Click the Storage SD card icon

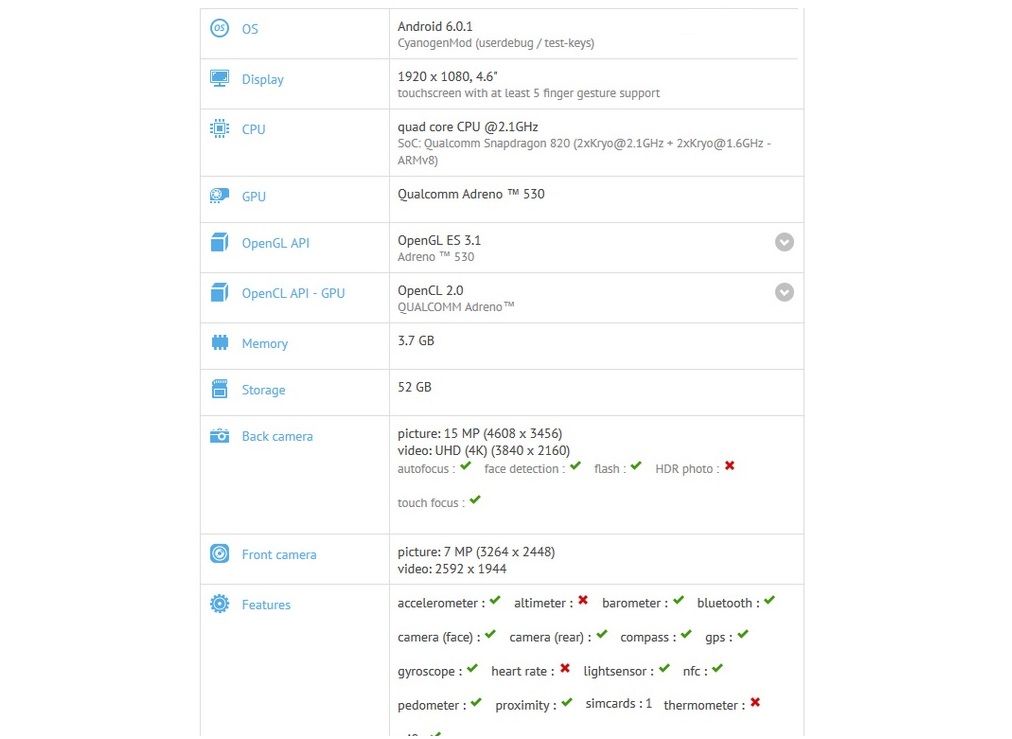pyautogui.click(x=219, y=389)
